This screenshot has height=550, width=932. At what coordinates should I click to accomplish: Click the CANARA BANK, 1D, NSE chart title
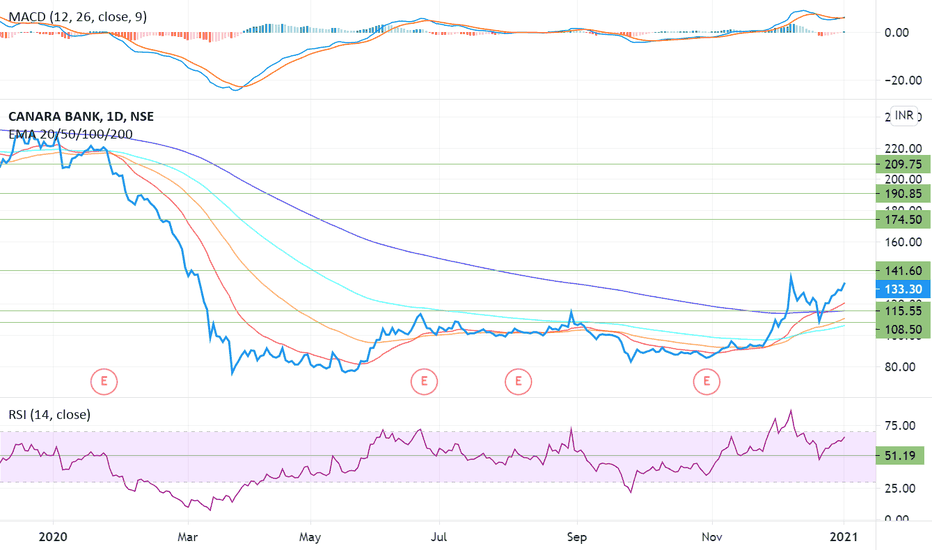tap(81, 117)
